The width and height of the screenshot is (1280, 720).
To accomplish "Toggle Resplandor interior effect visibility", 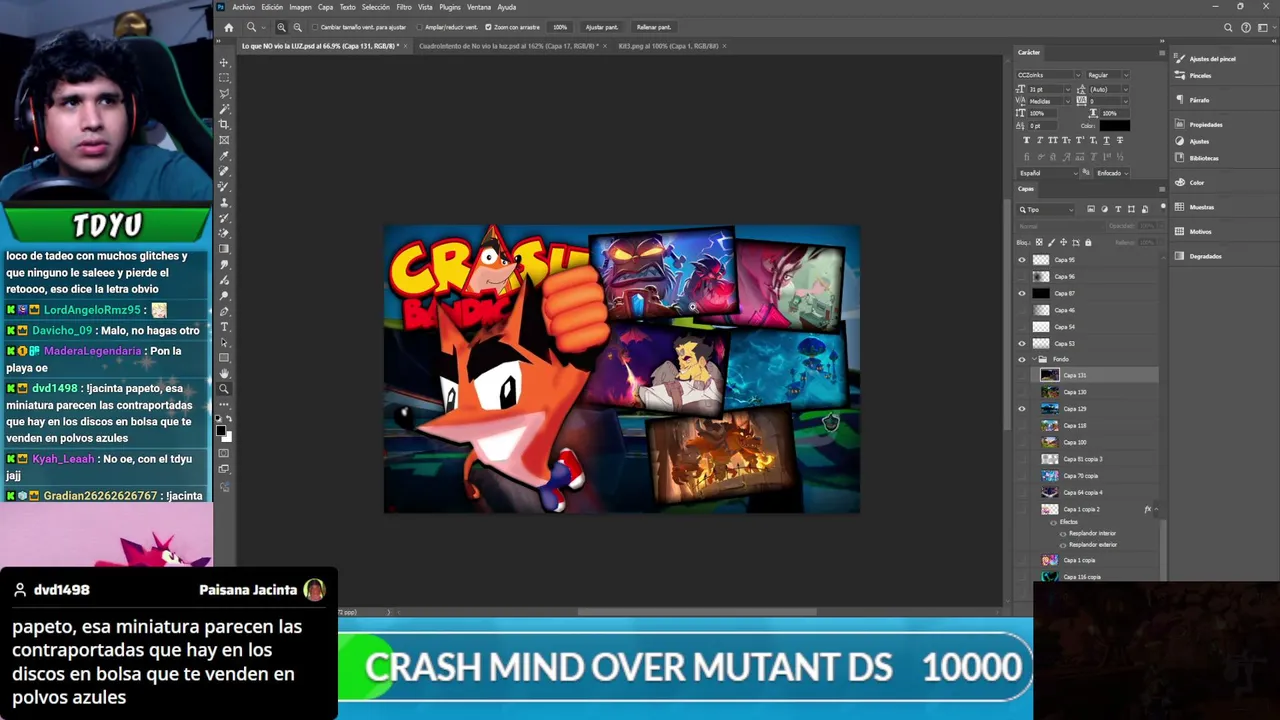I will pos(1063,533).
